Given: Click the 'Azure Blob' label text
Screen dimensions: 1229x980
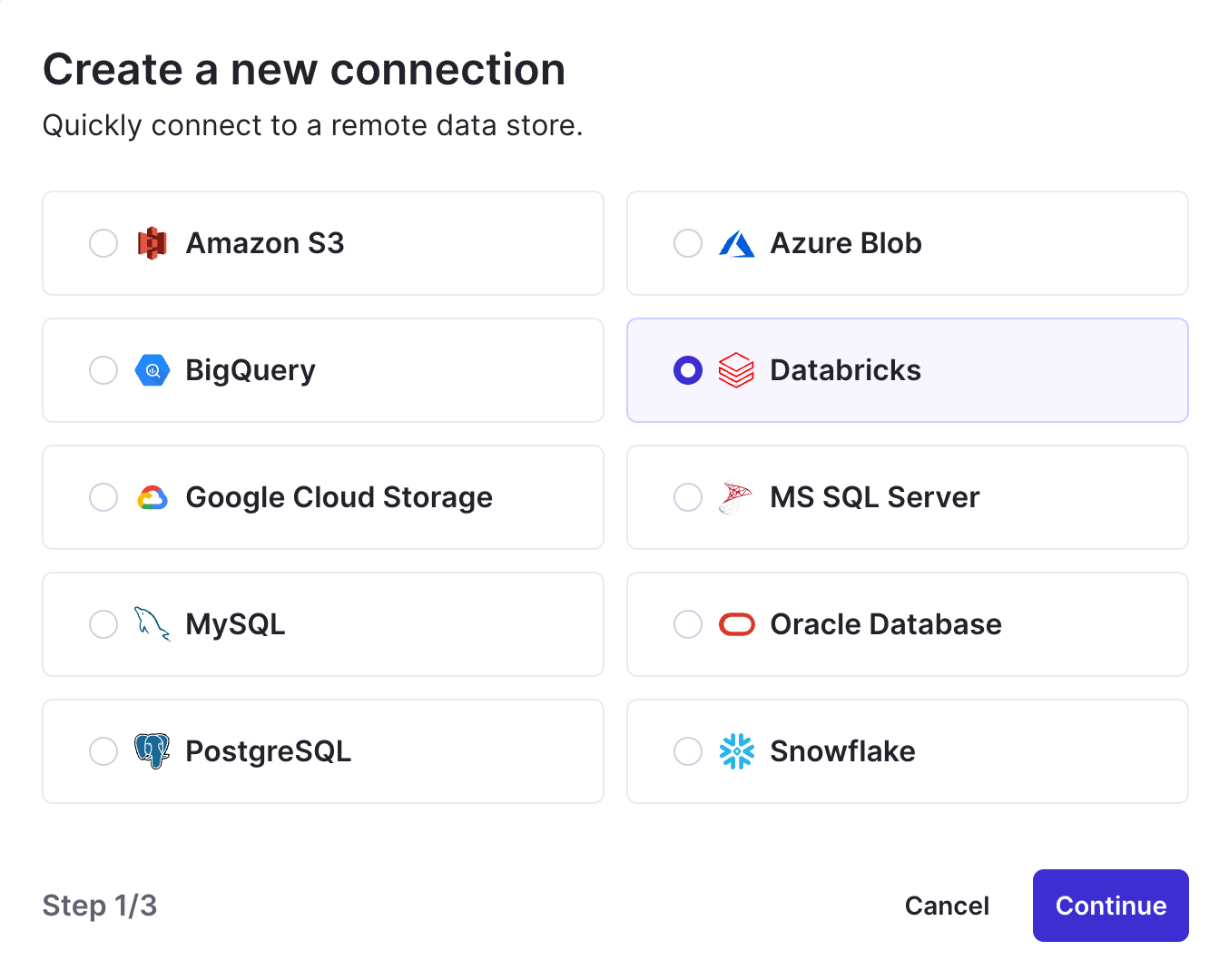Looking at the screenshot, I should (846, 243).
